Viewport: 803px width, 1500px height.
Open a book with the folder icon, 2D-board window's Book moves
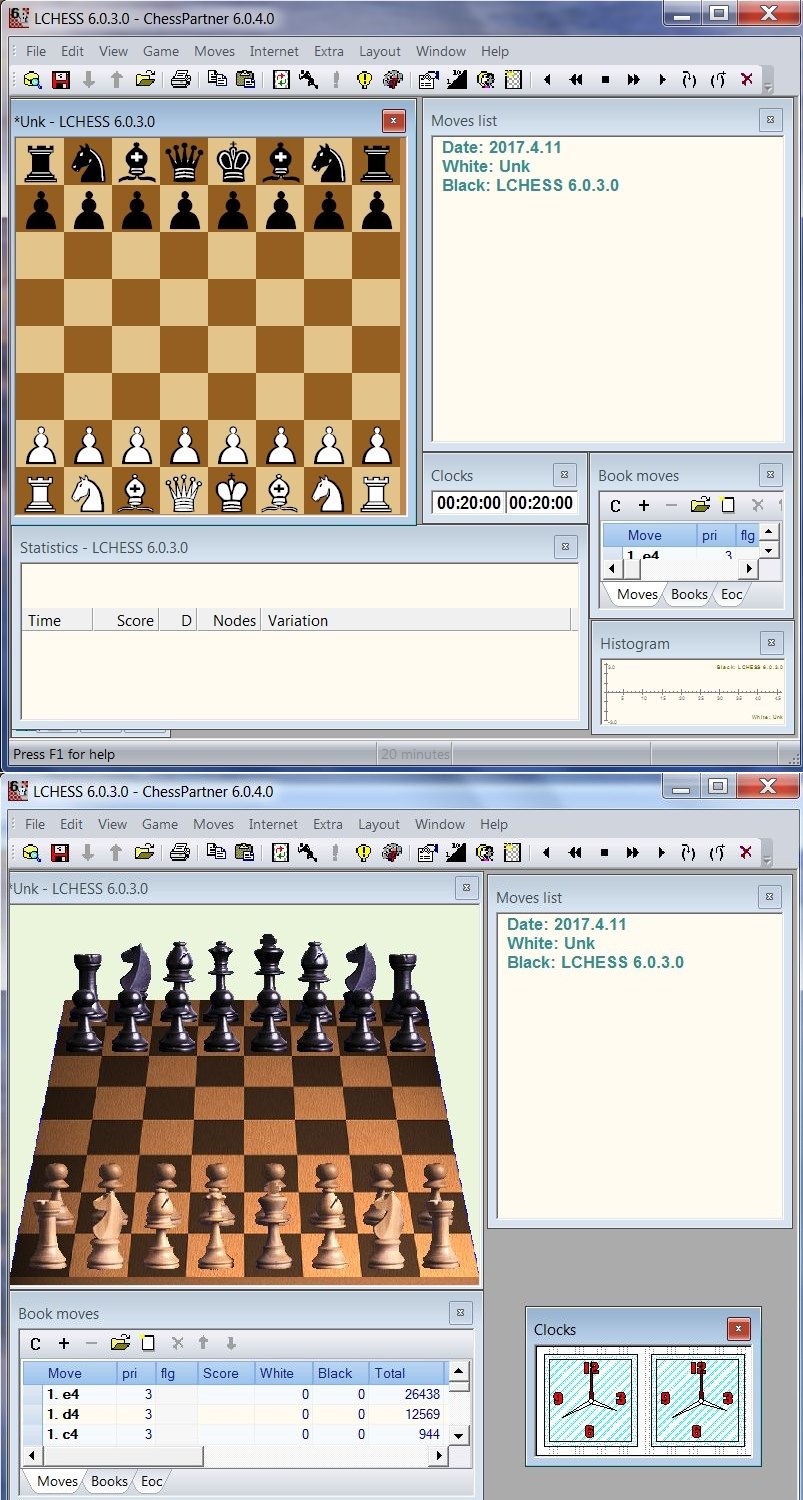700,506
